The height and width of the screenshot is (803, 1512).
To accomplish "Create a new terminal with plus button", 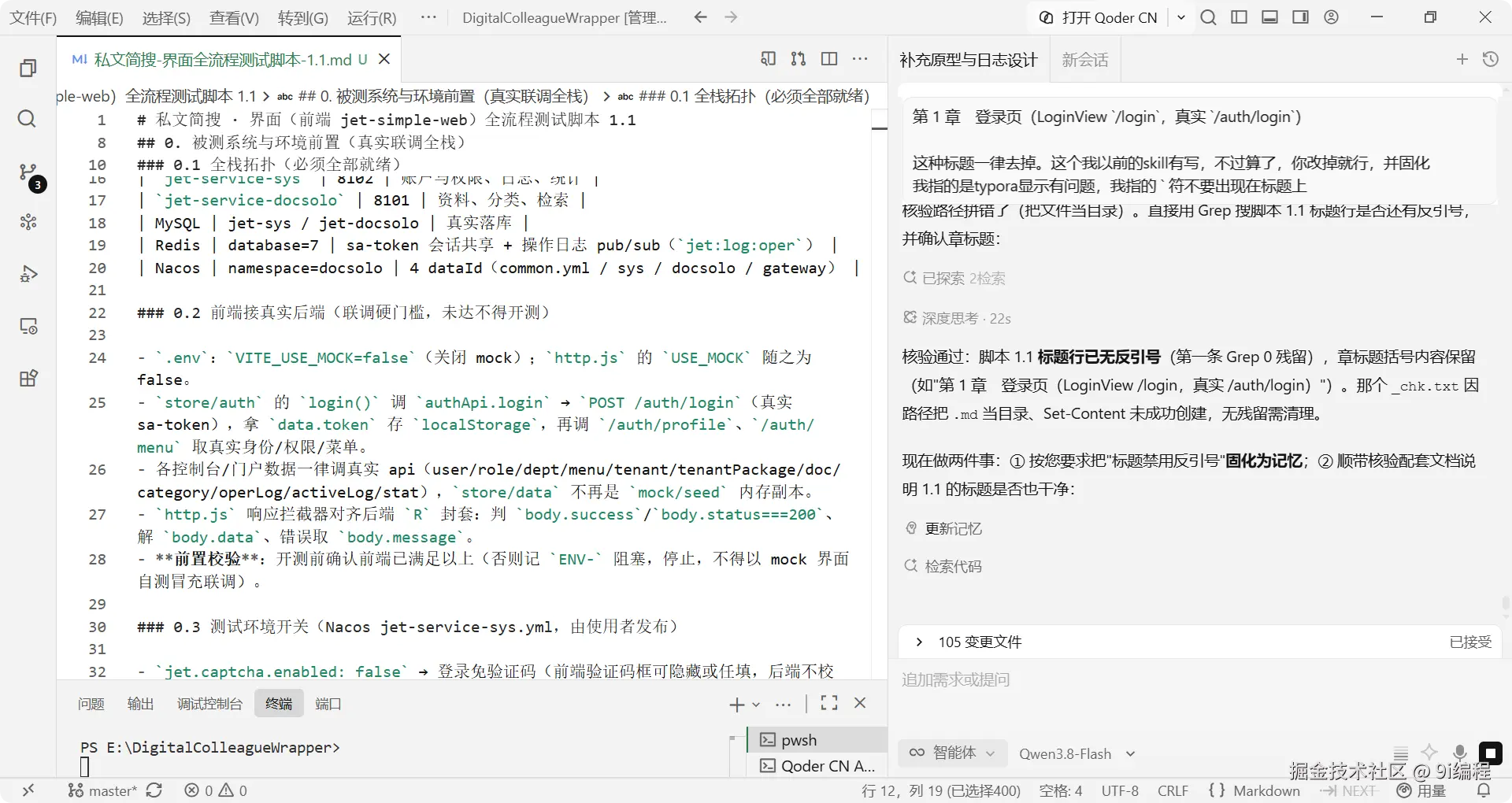I will pos(736,704).
